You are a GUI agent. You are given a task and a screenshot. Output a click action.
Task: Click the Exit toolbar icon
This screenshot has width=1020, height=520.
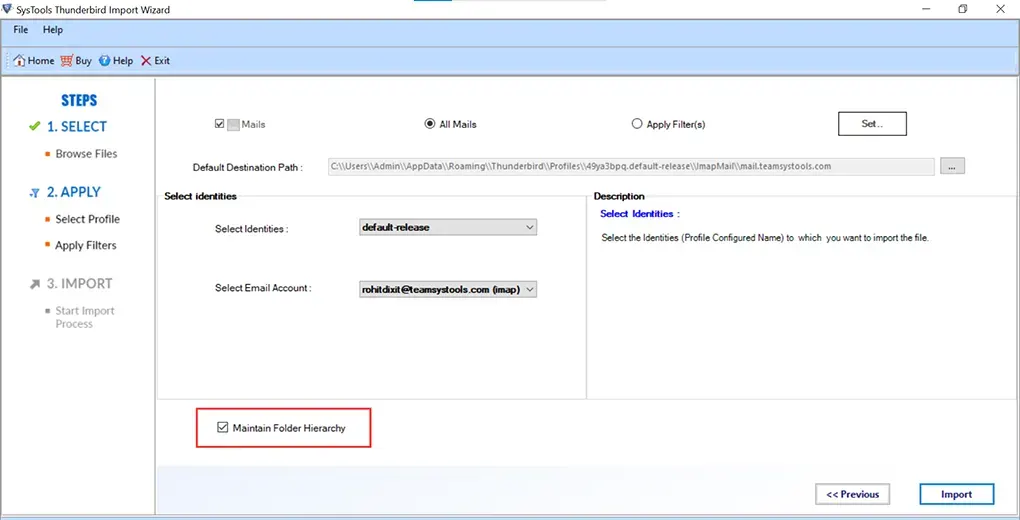(x=146, y=61)
